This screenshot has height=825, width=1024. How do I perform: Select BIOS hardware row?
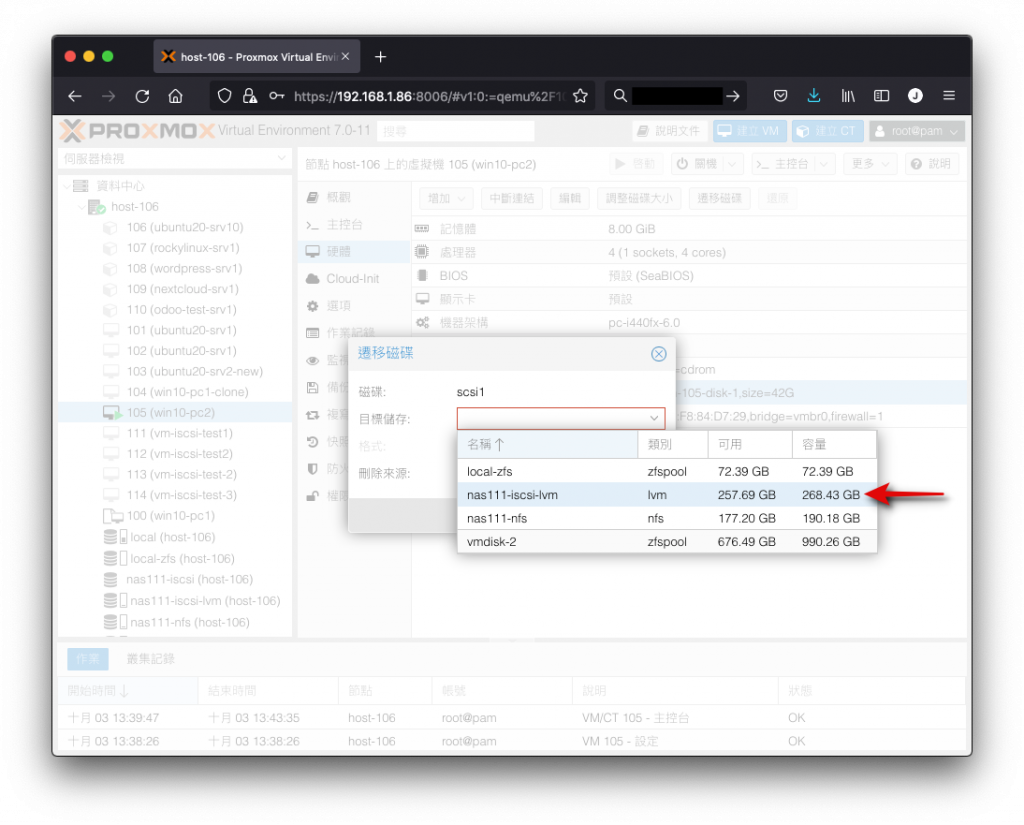coord(689,276)
